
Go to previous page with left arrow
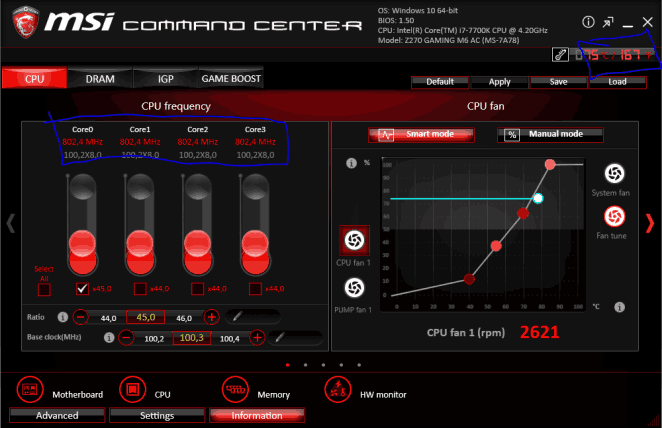[11, 224]
